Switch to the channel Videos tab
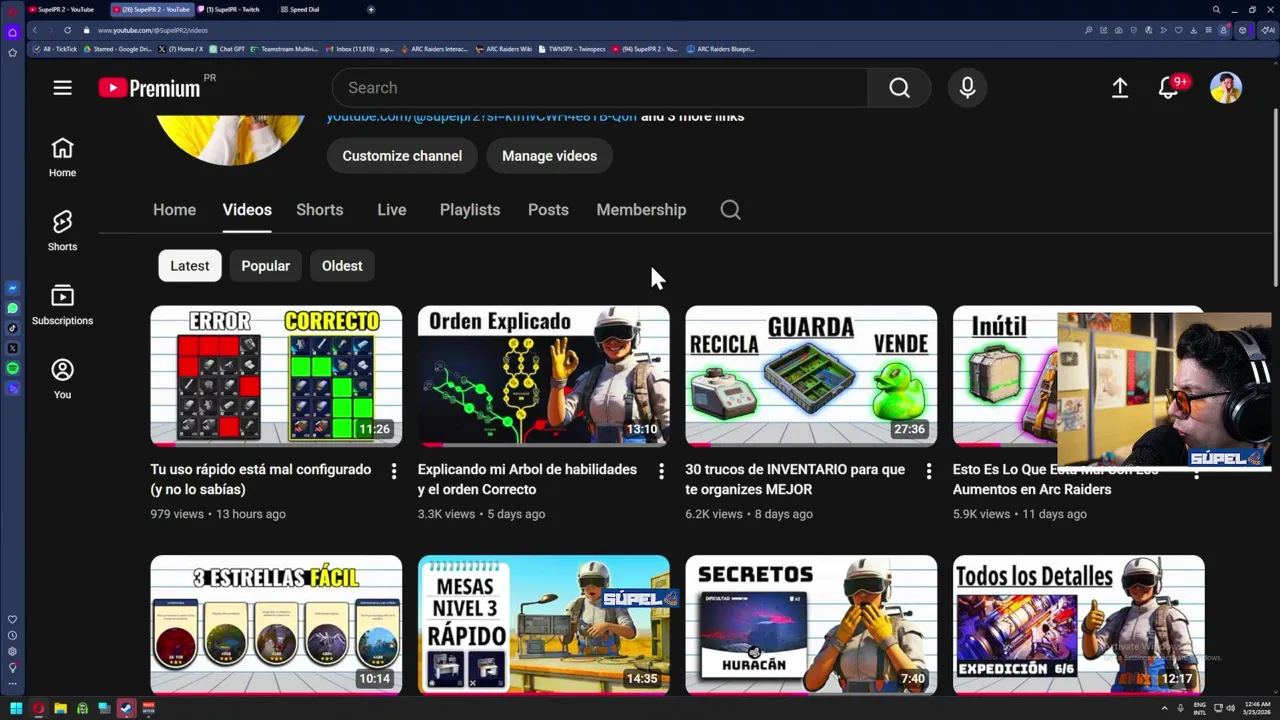The height and width of the screenshot is (720, 1280). tap(247, 210)
